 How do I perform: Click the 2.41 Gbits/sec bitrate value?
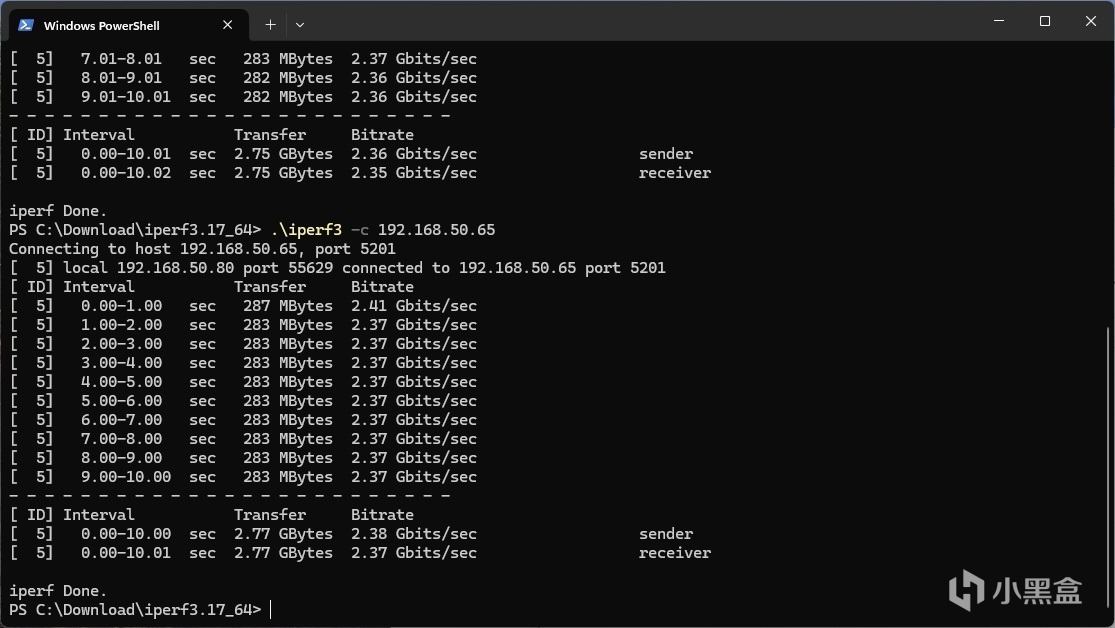[x=413, y=306]
